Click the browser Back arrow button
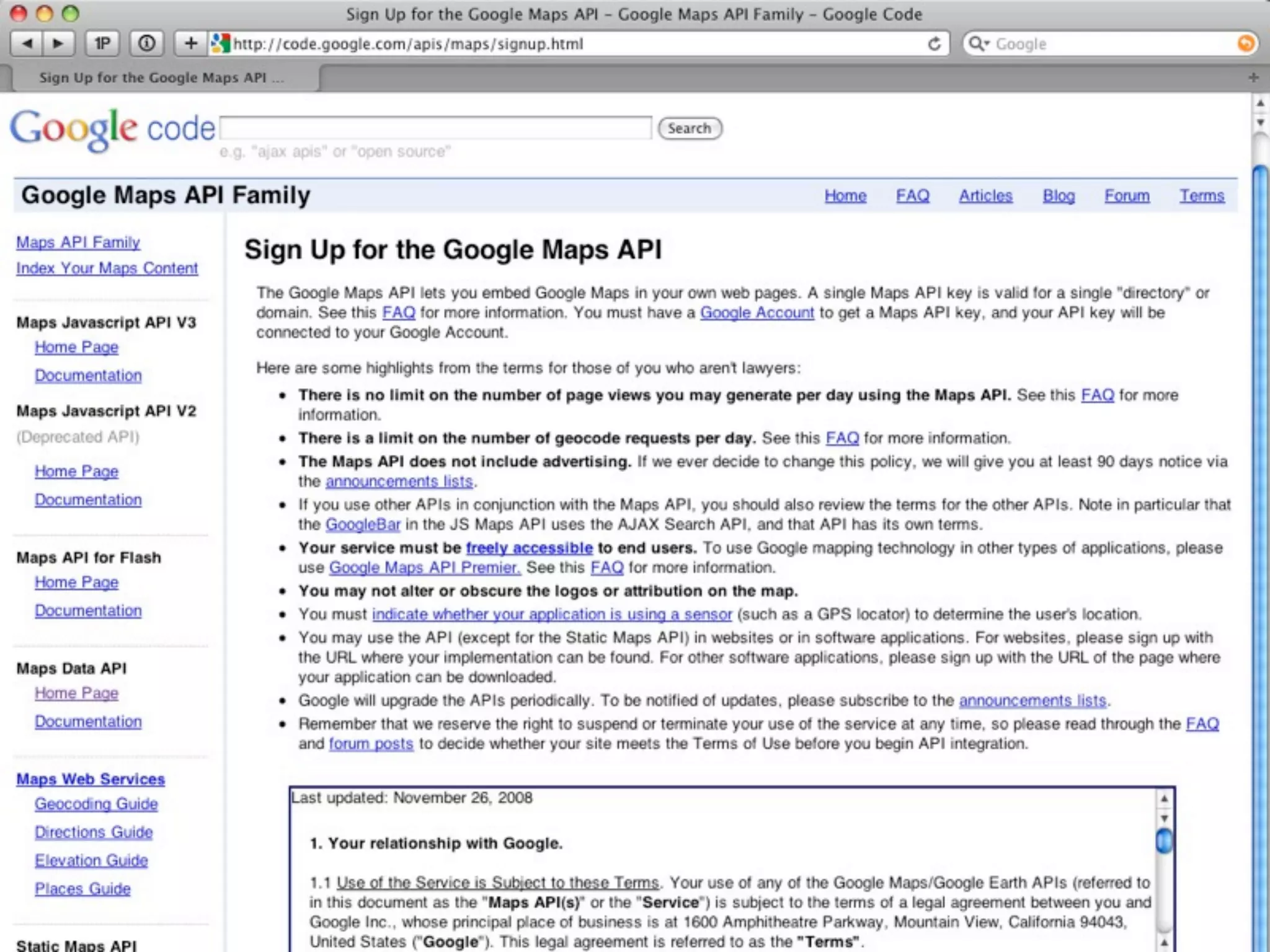Screen dimensions: 1270x952 (27, 43)
